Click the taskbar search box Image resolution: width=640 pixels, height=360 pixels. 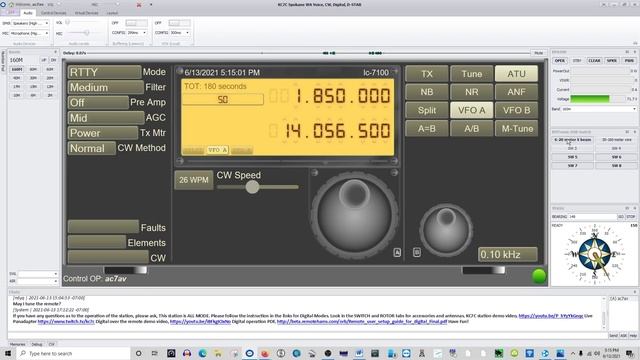pyautogui.click(x=73, y=353)
